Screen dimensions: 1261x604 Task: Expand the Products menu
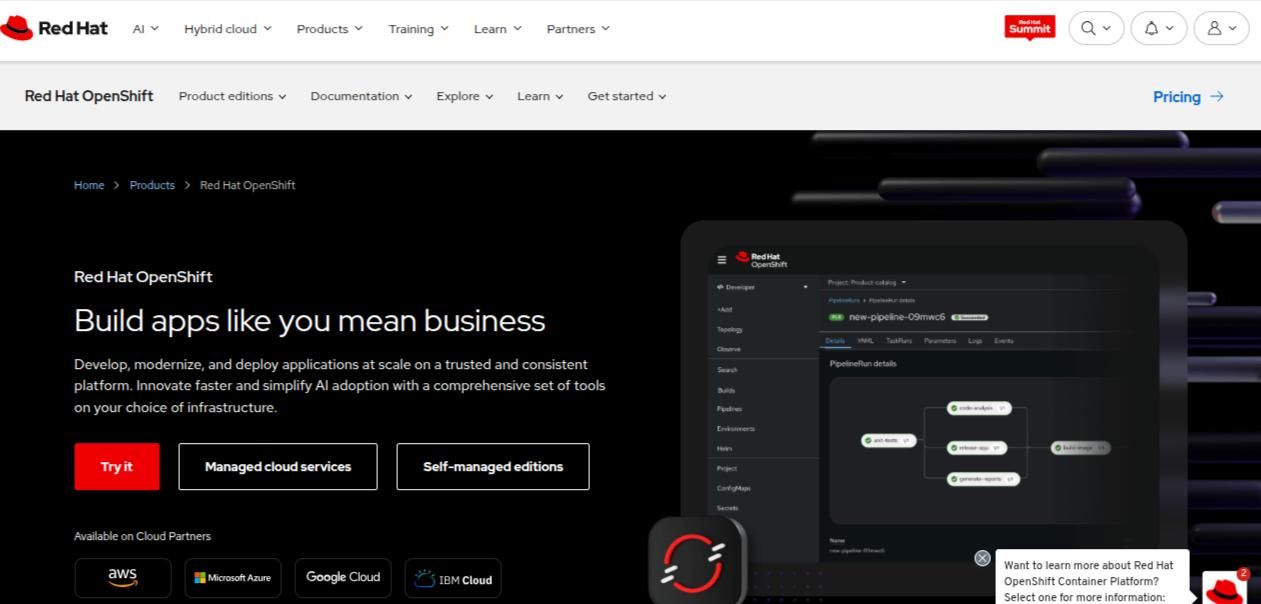(x=330, y=29)
